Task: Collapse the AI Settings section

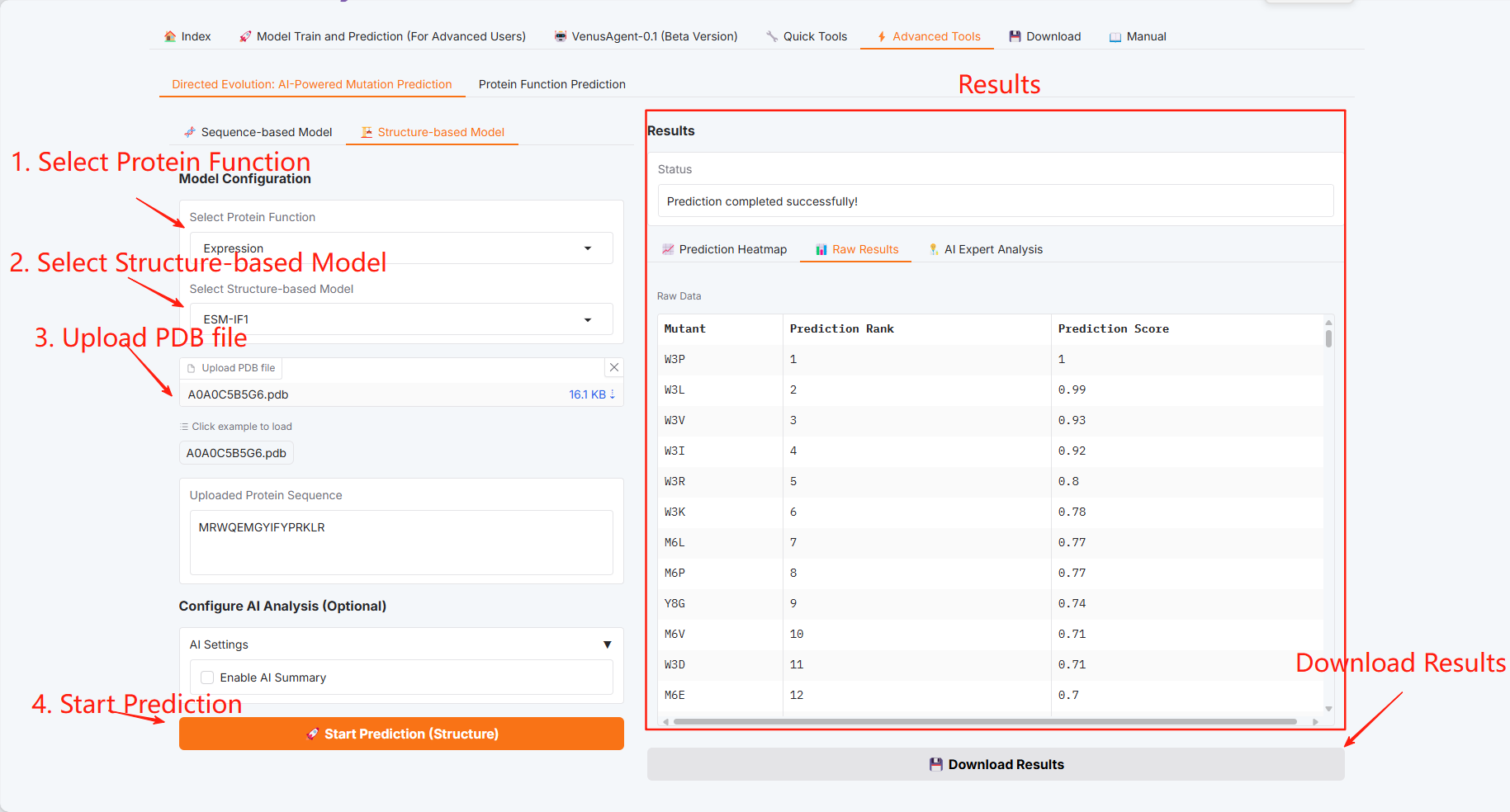Action: [607, 644]
